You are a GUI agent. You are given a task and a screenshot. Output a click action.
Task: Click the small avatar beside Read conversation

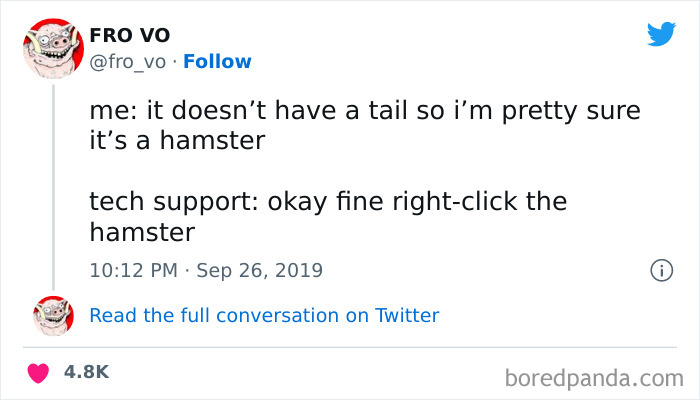pyautogui.click(x=53, y=316)
